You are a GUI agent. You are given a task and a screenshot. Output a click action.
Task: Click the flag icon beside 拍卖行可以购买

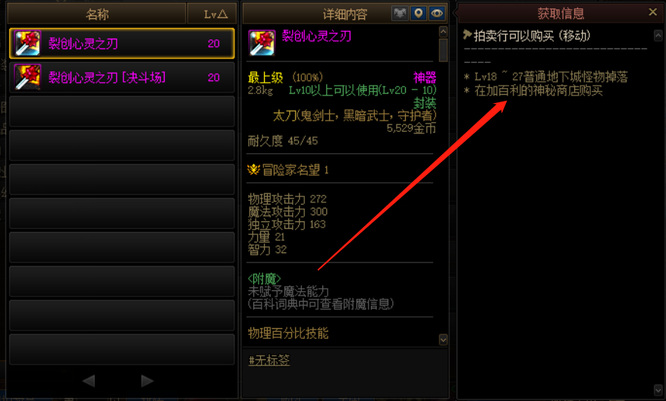pyautogui.click(x=467, y=35)
